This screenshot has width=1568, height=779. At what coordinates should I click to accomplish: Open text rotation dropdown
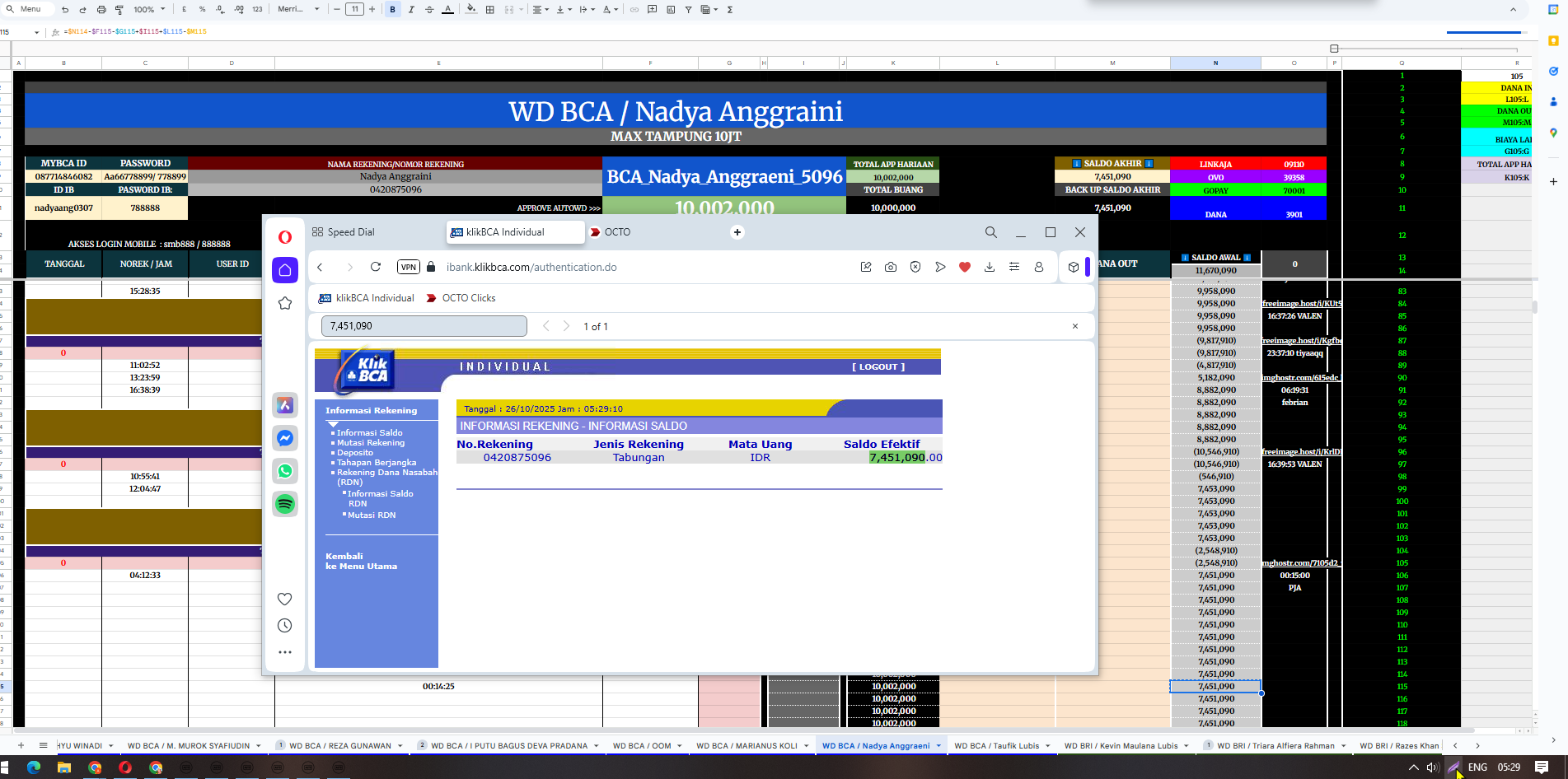point(611,10)
